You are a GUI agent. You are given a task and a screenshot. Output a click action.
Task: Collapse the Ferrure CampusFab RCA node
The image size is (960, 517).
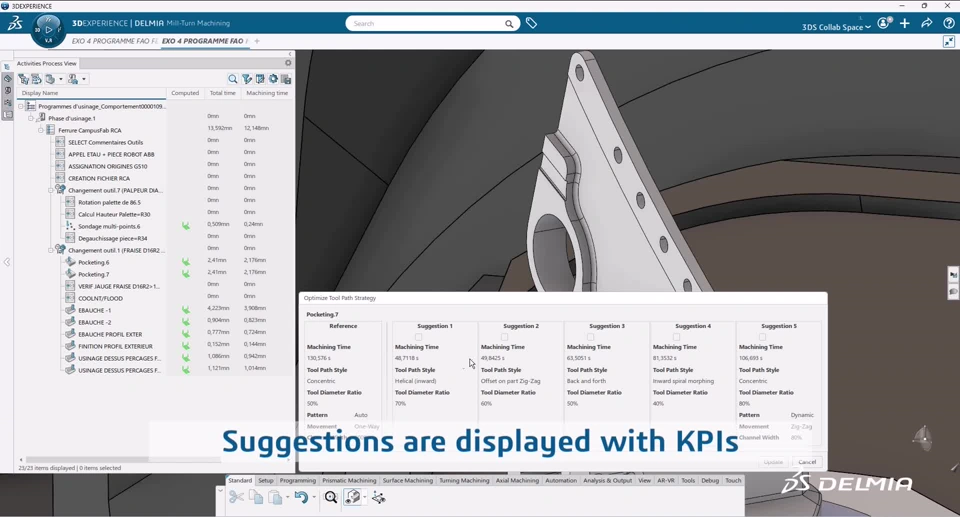[40, 130]
